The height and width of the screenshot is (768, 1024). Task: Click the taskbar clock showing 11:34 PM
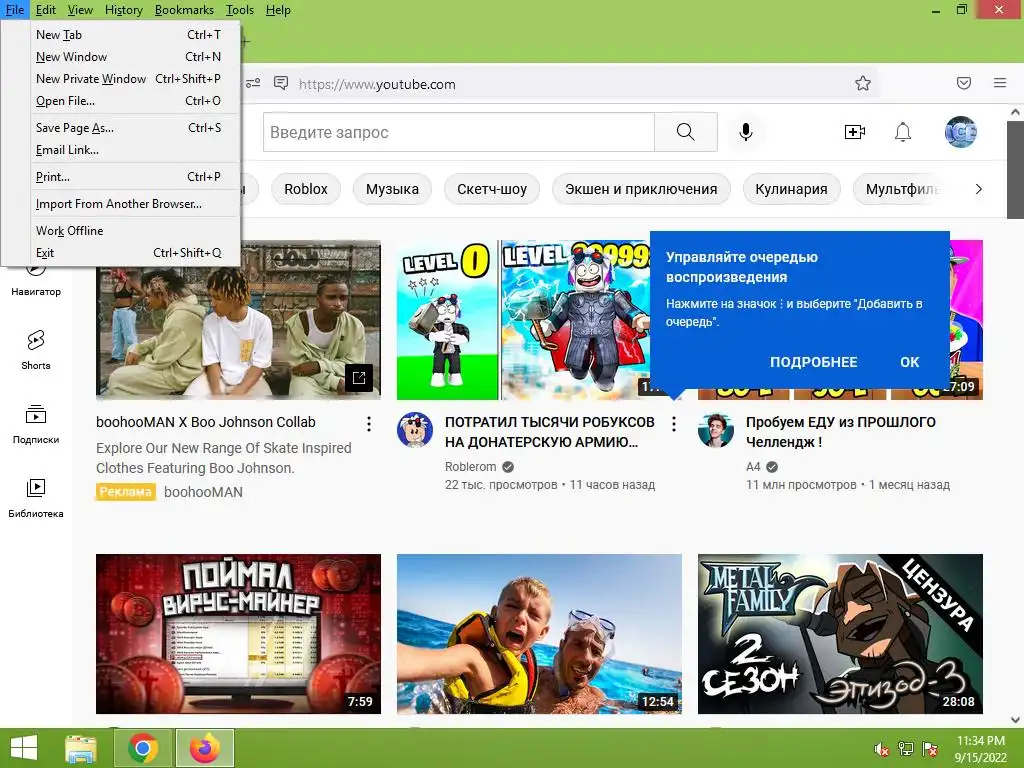point(980,748)
